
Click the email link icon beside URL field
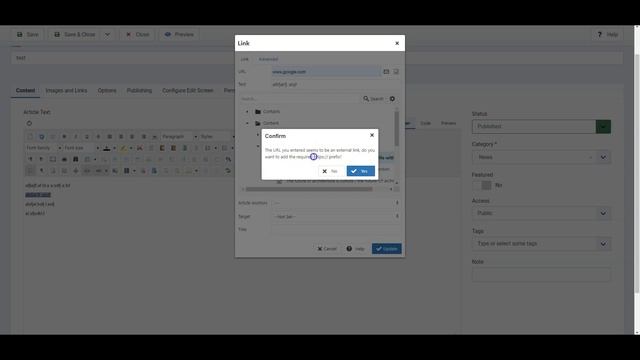coord(386,72)
